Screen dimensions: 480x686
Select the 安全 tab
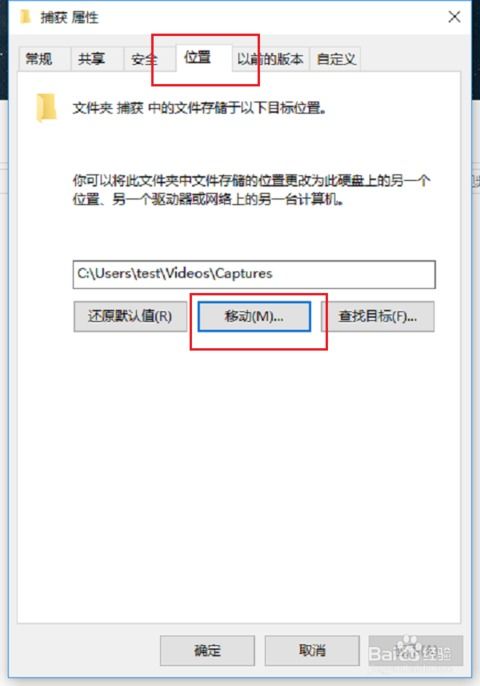[144, 59]
